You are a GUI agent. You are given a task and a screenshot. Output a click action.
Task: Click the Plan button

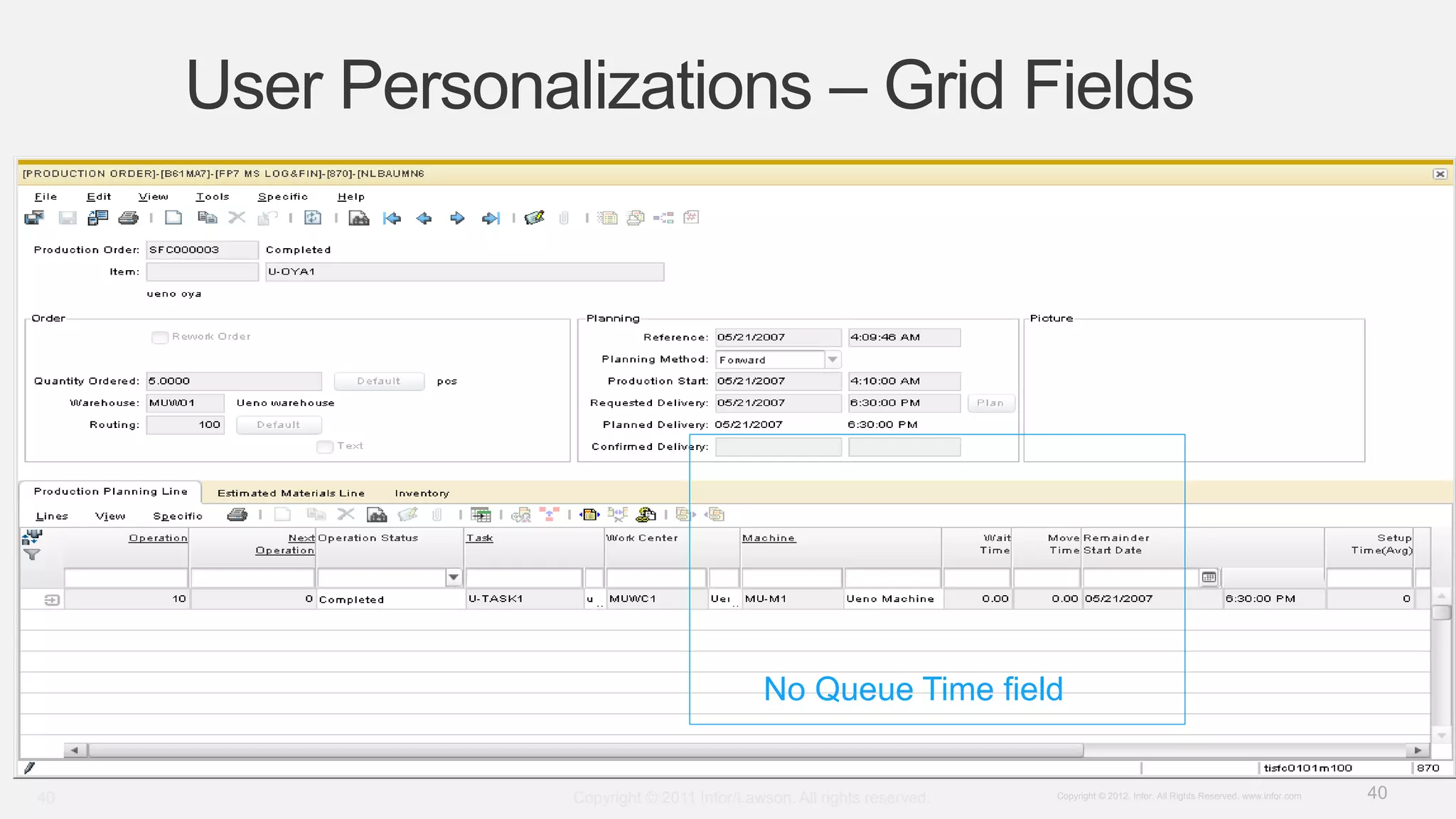(x=990, y=403)
